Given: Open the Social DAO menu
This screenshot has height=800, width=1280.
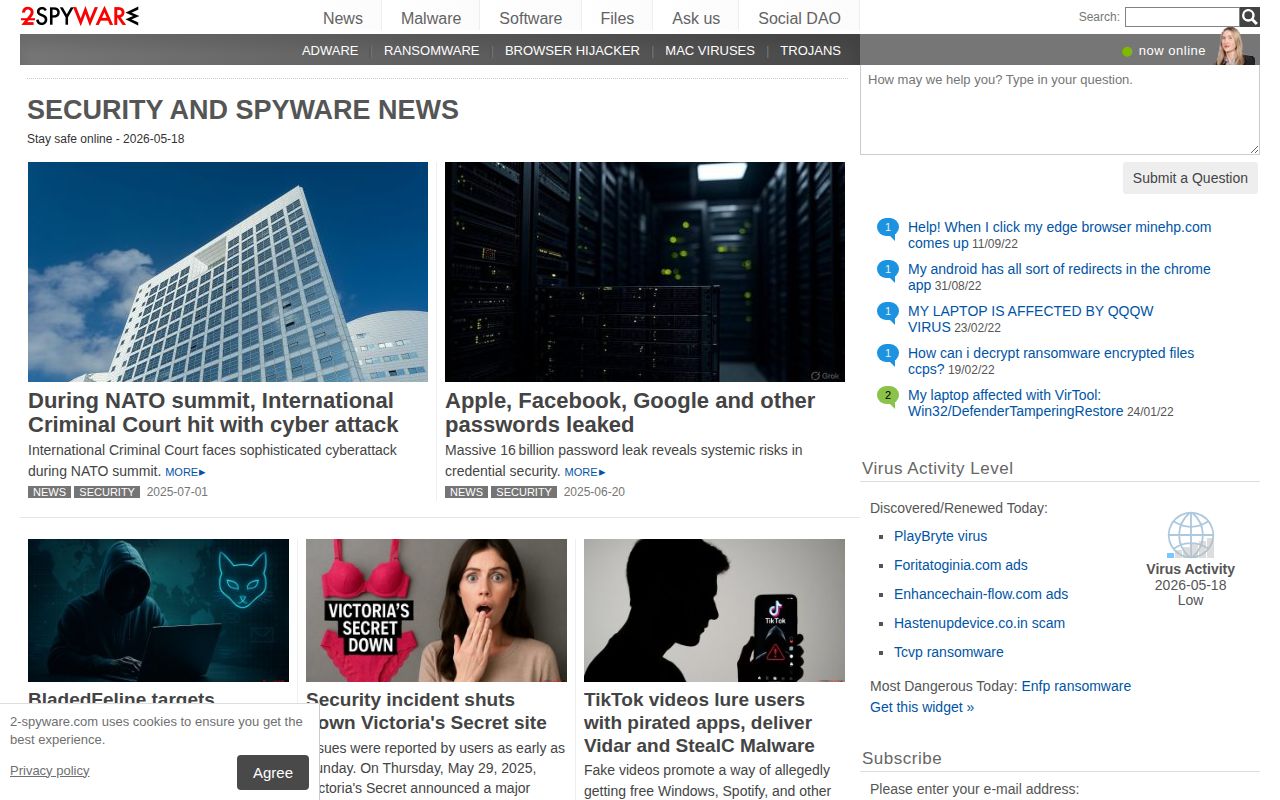Looking at the screenshot, I should pos(799,18).
